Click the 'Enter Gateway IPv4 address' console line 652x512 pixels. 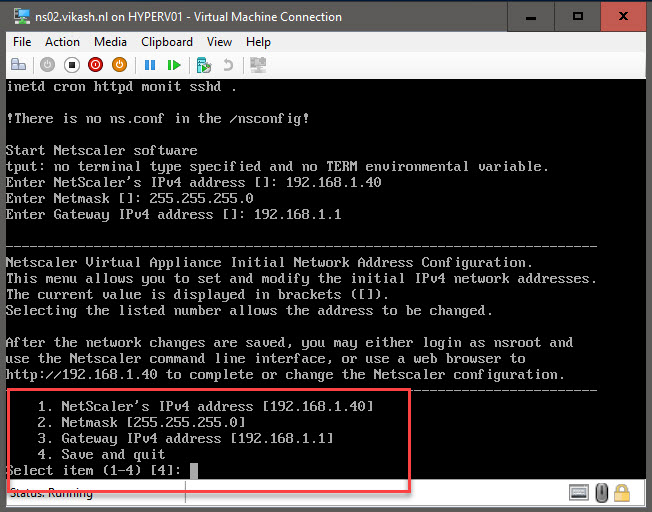click(173, 214)
